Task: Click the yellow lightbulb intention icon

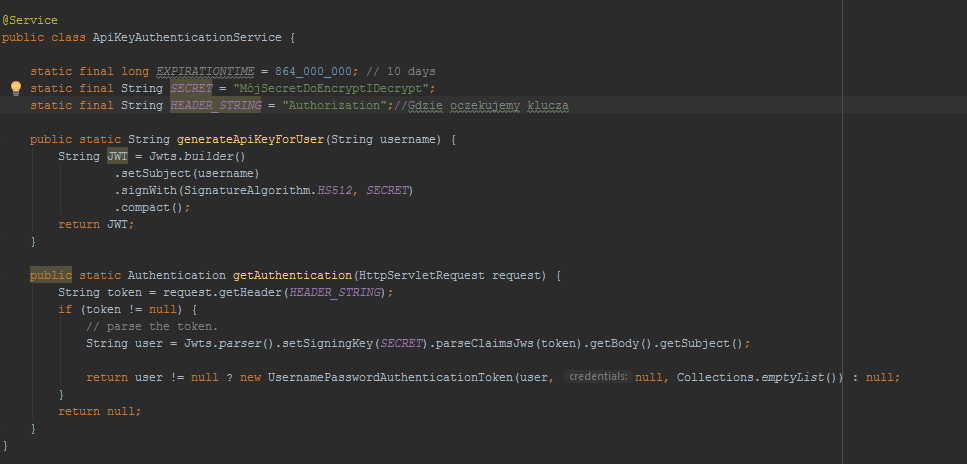Action: [x=16, y=88]
